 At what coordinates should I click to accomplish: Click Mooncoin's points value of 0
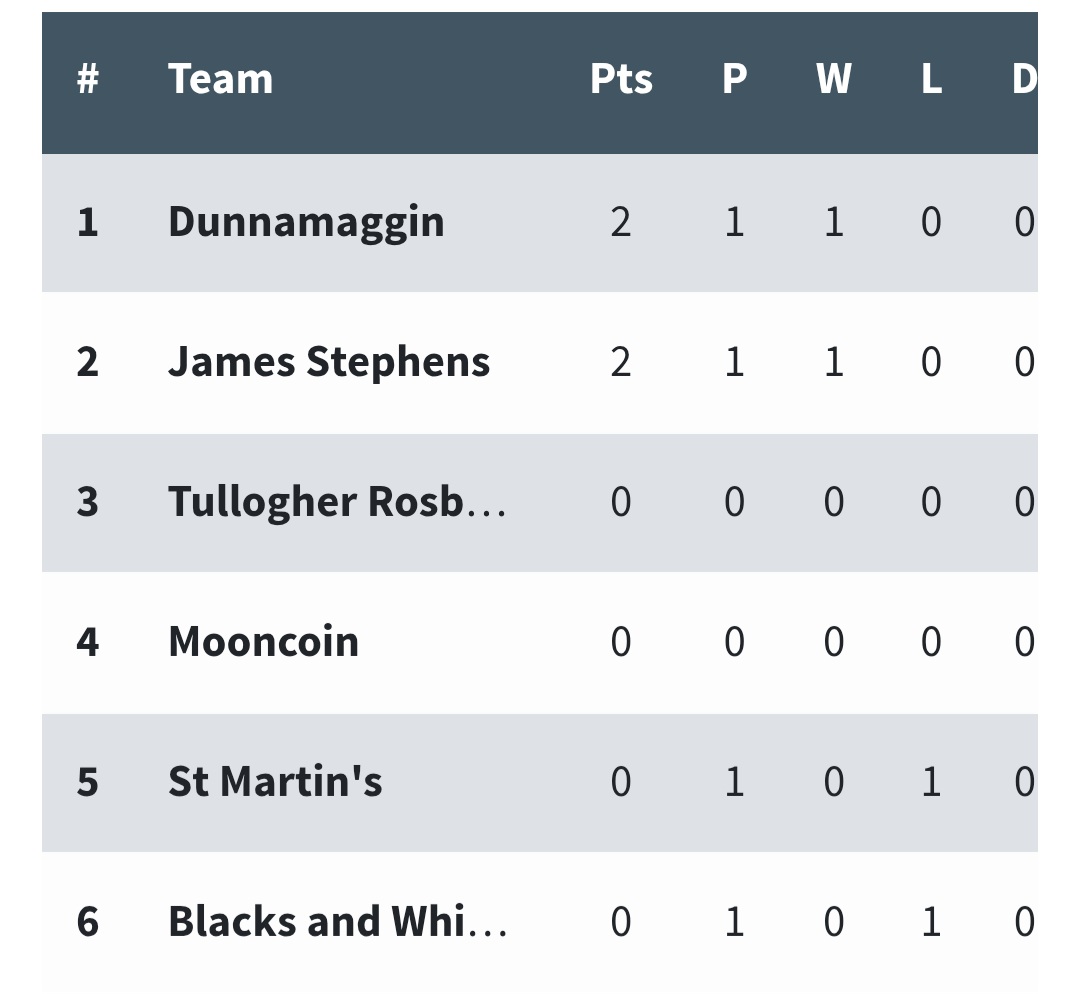click(x=621, y=642)
